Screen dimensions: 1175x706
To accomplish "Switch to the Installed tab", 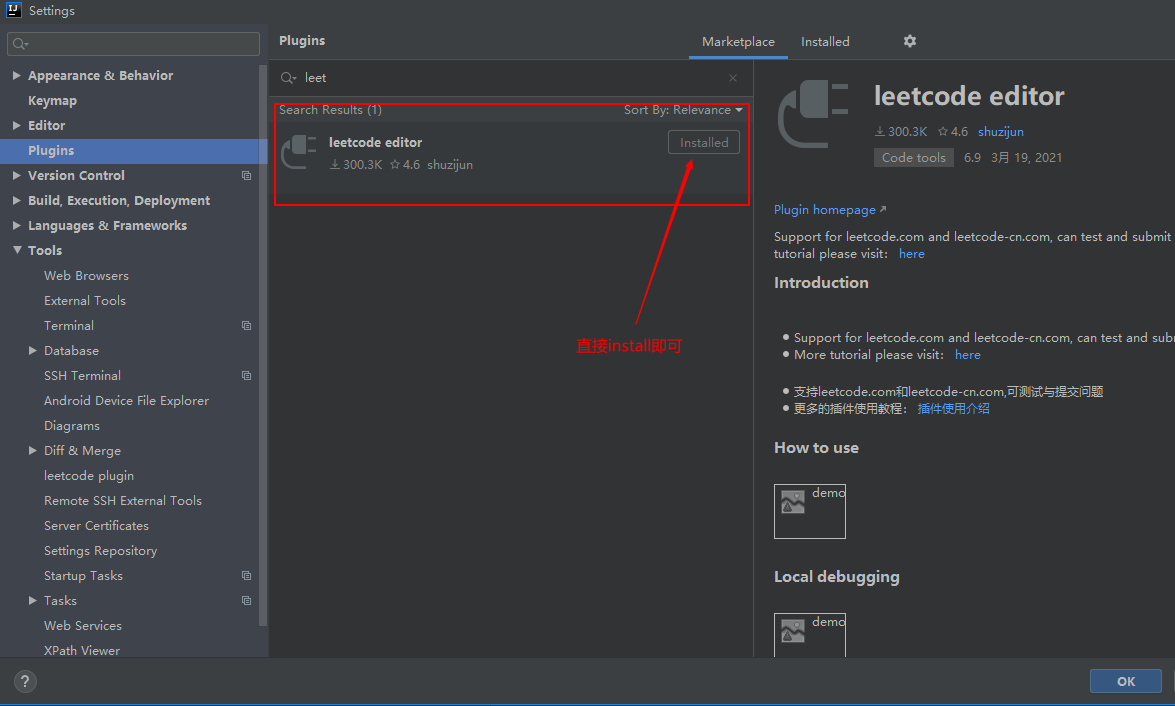I will [x=825, y=42].
